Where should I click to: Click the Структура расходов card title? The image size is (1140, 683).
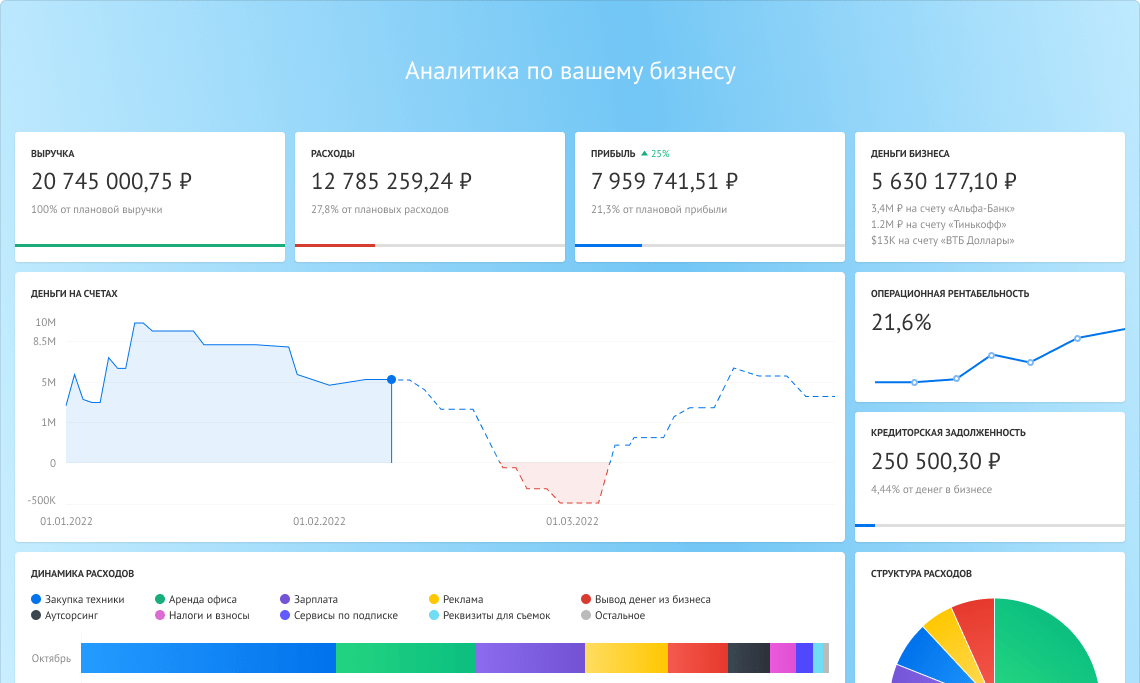pos(921,574)
